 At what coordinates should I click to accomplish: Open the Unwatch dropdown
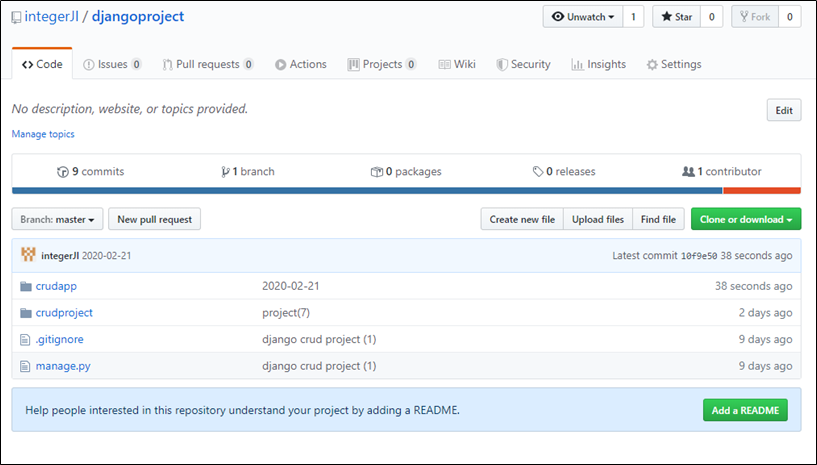[583, 17]
